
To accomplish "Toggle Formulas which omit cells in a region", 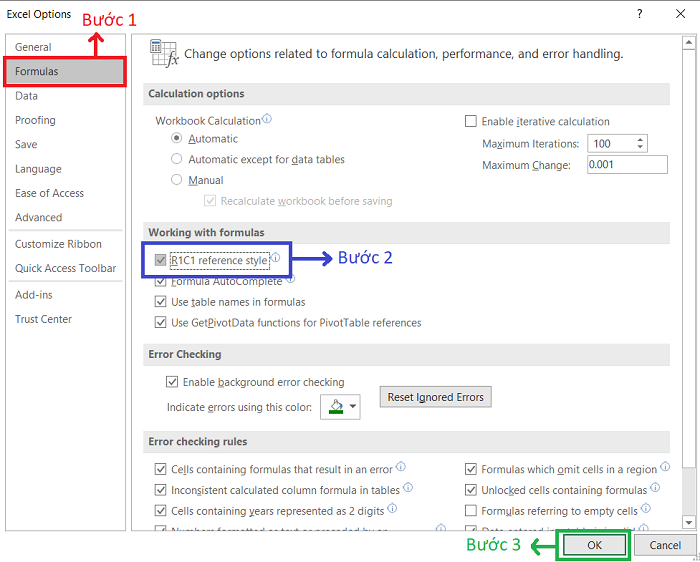I will [471, 469].
